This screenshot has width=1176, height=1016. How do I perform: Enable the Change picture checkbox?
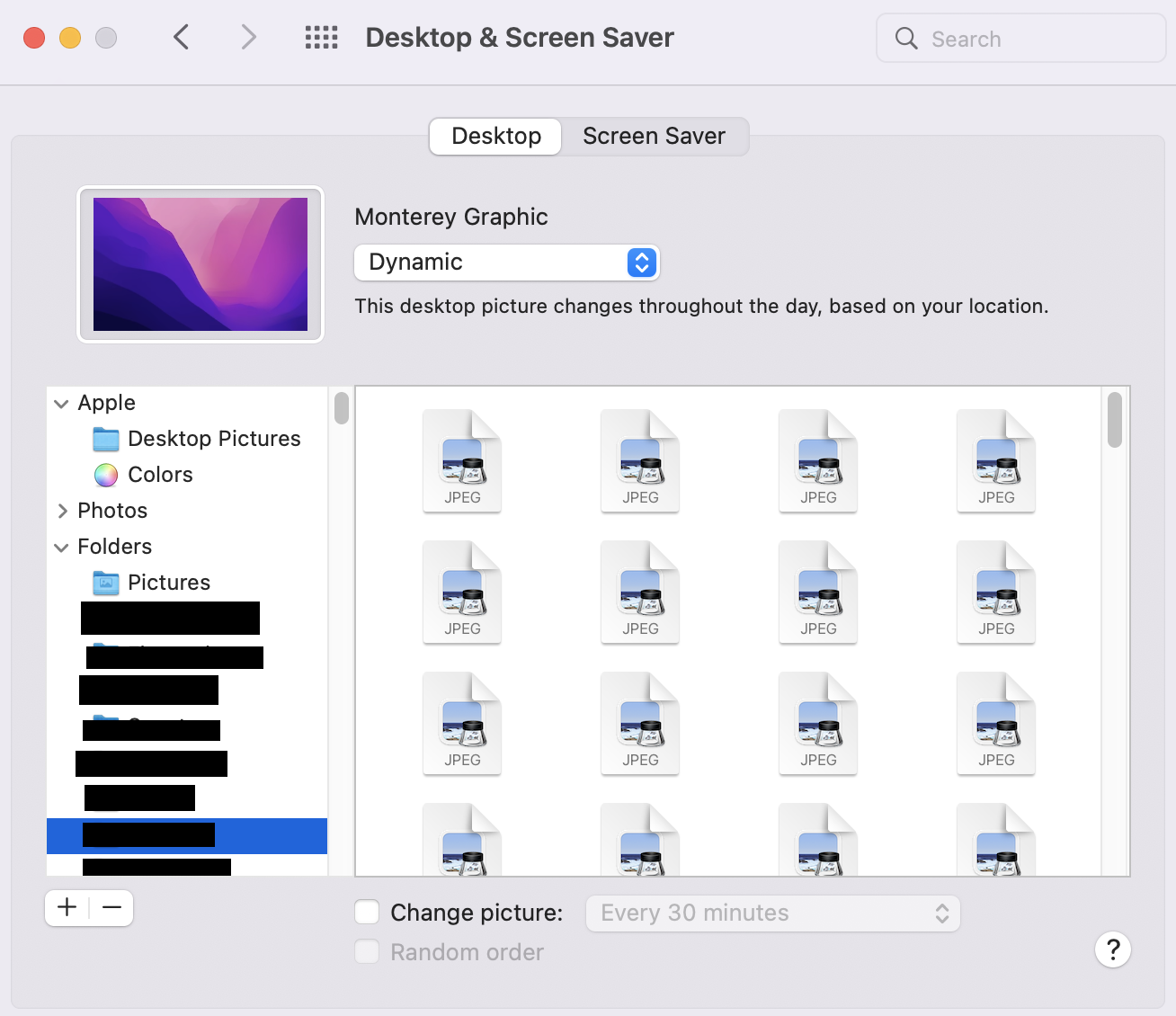coord(367,912)
